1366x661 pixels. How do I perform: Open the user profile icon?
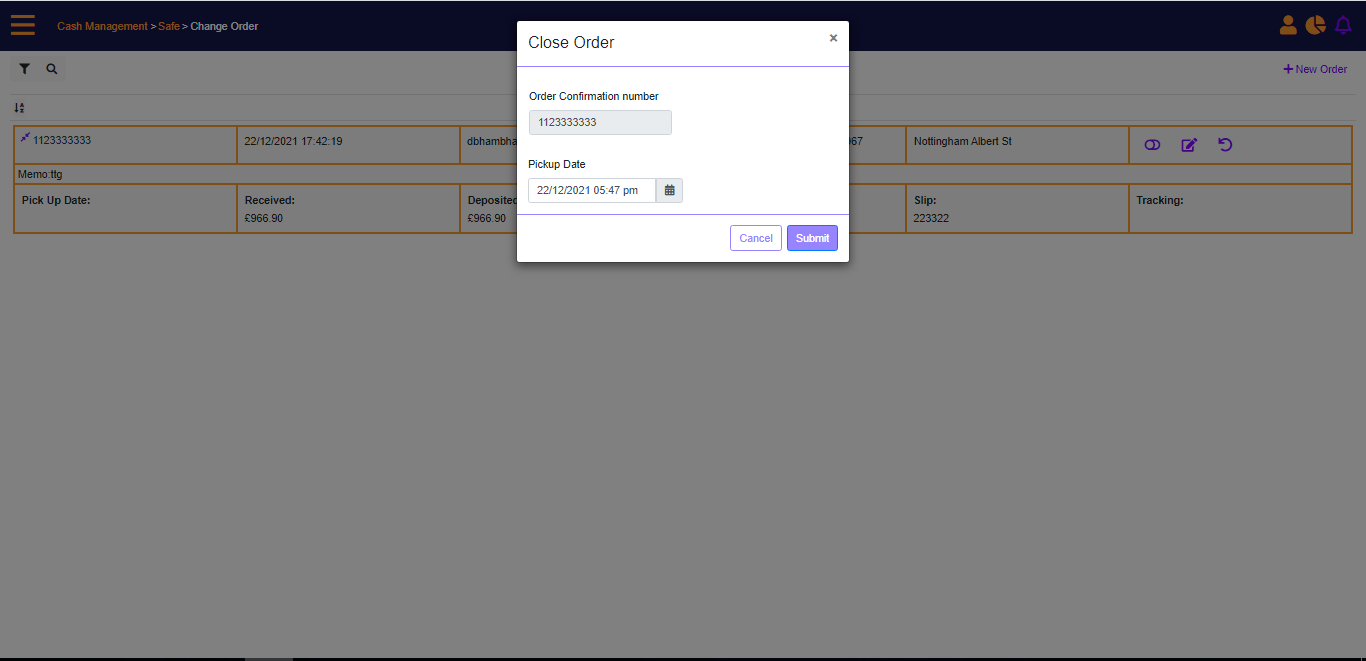(x=1288, y=25)
